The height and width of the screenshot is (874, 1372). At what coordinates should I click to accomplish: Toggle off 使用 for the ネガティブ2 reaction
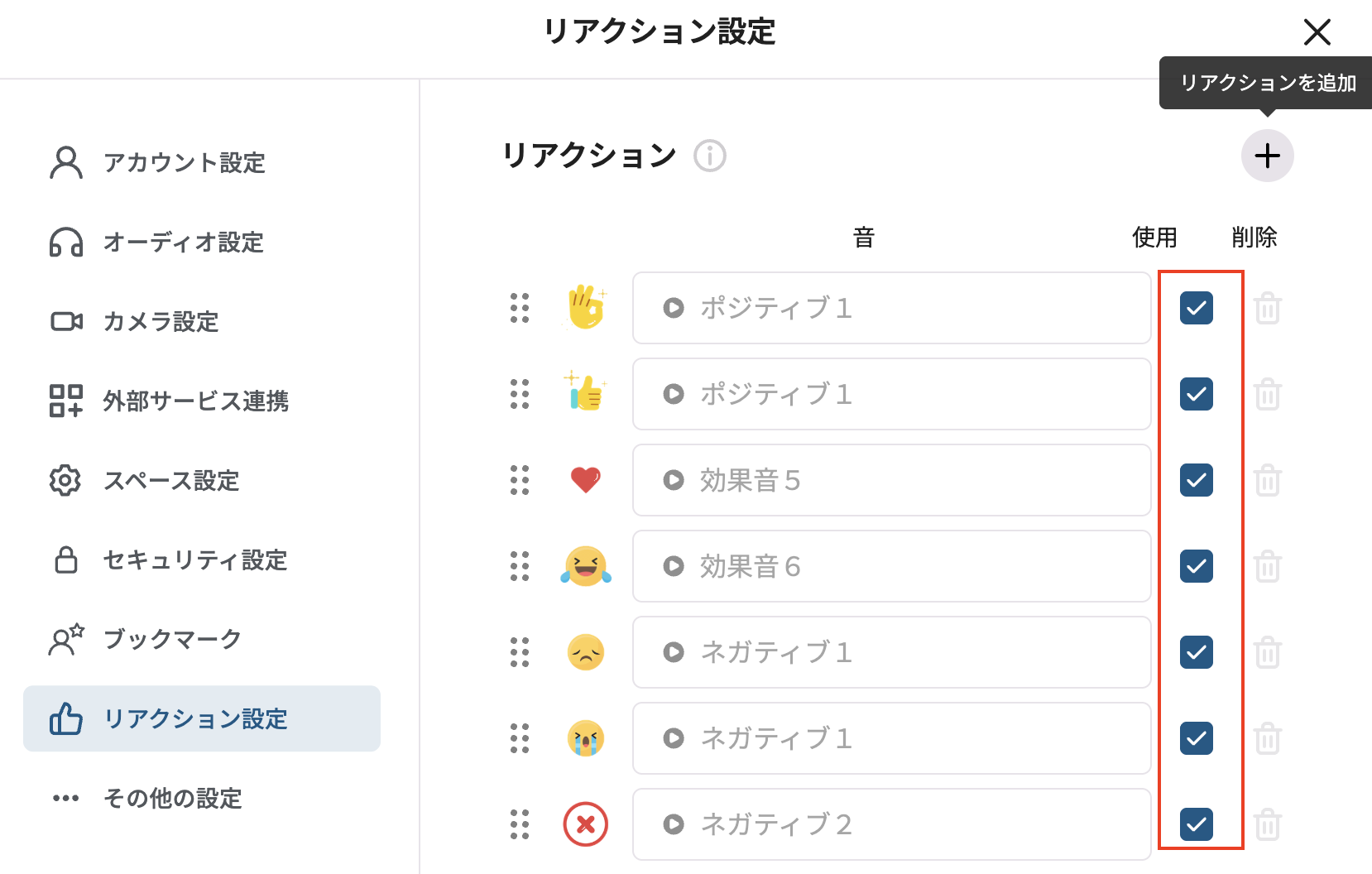[x=1195, y=824]
